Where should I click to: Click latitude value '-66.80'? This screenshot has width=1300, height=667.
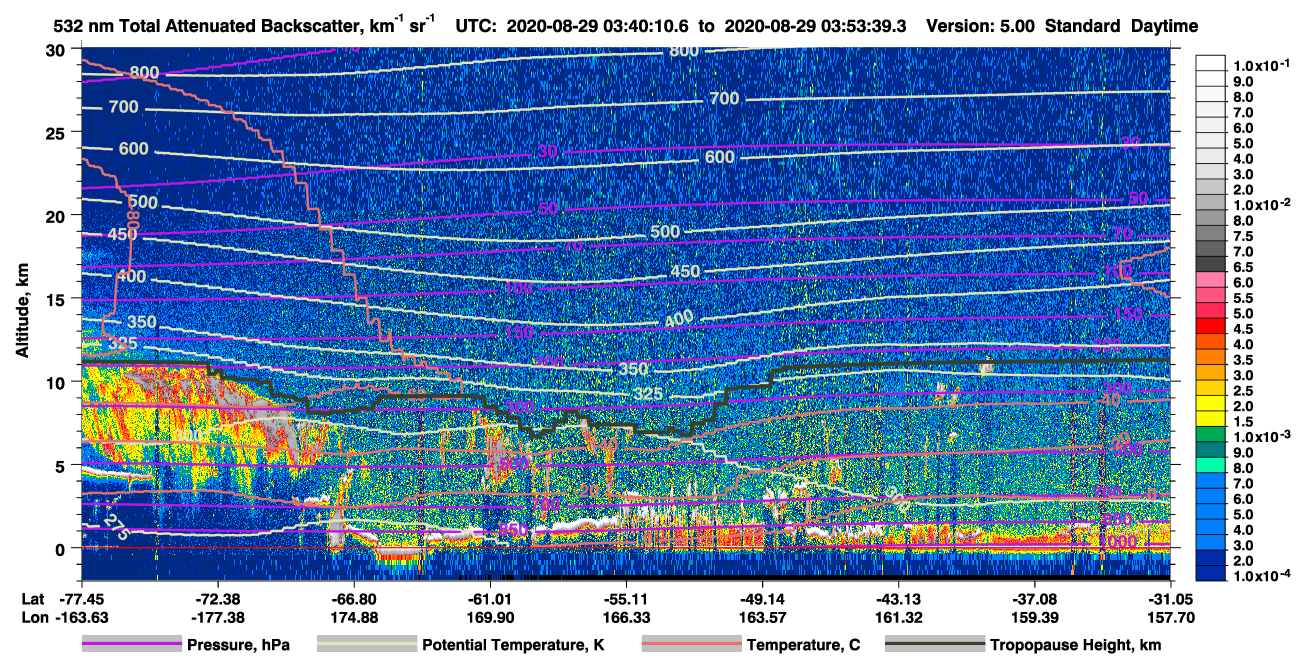click(x=354, y=598)
